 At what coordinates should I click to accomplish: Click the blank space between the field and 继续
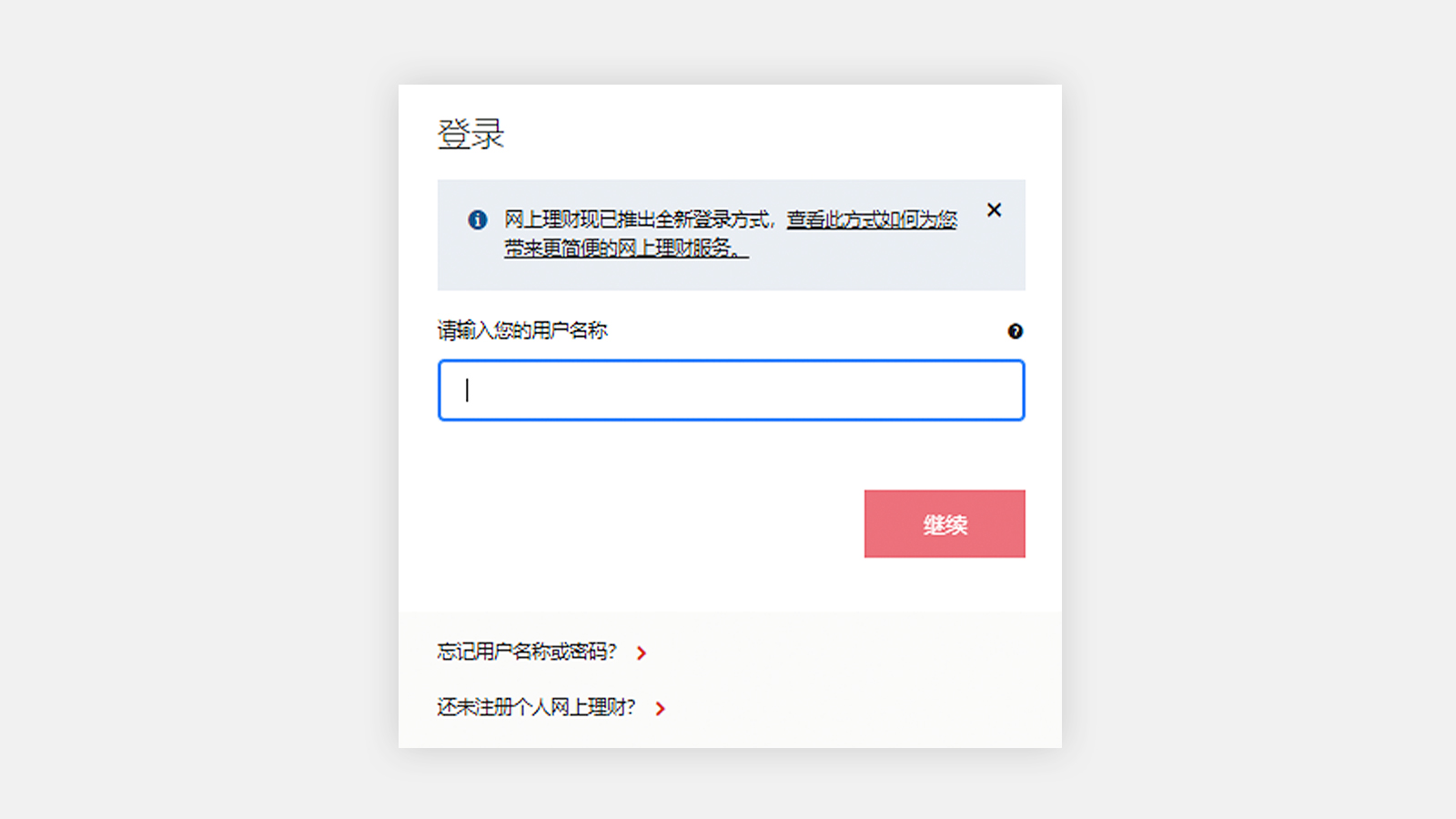pos(732,455)
